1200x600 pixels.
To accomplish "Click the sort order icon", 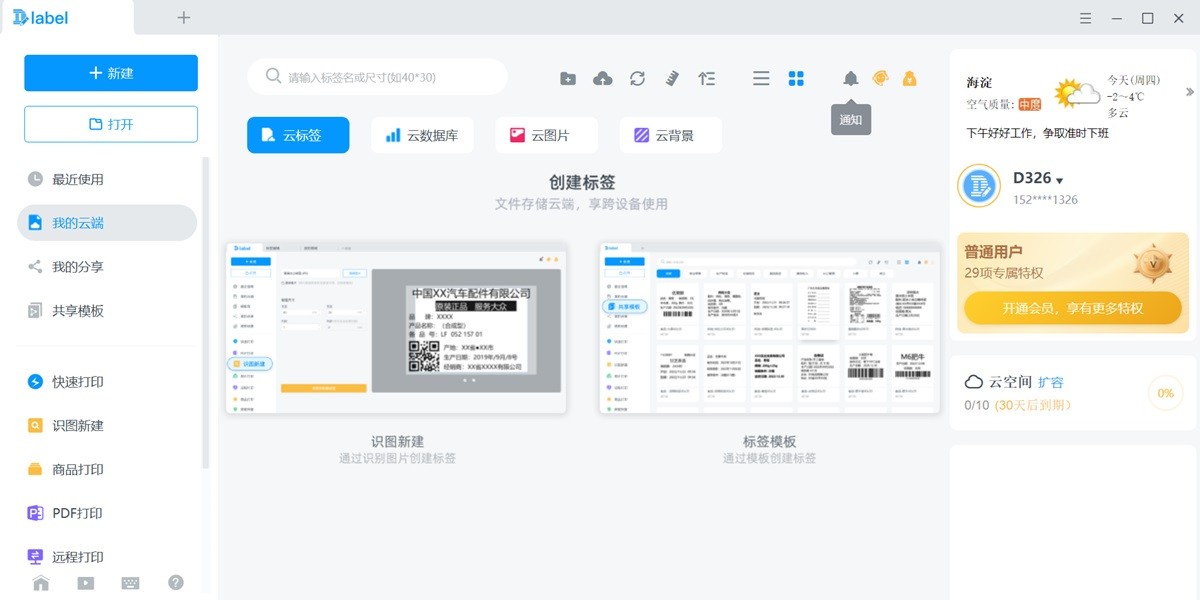I will [x=707, y=77].
